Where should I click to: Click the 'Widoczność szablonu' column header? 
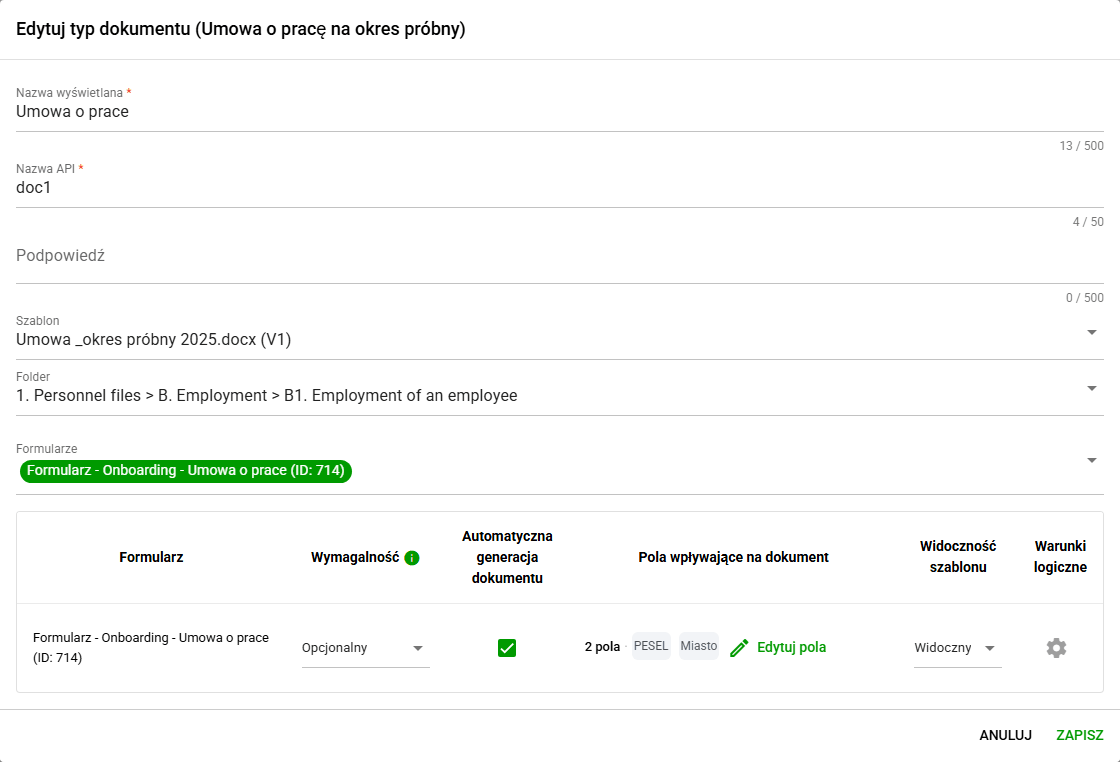[958, 556]
